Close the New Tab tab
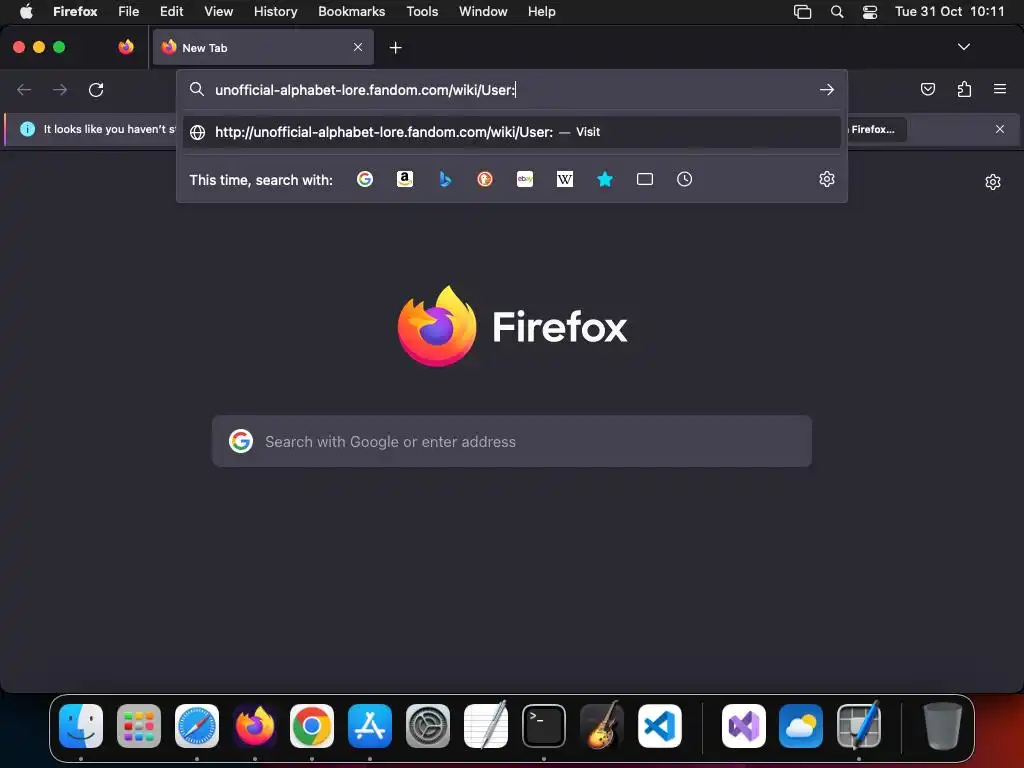This screenshot has width=1024, height=768. pyautogui.click(x=358, y=47)
